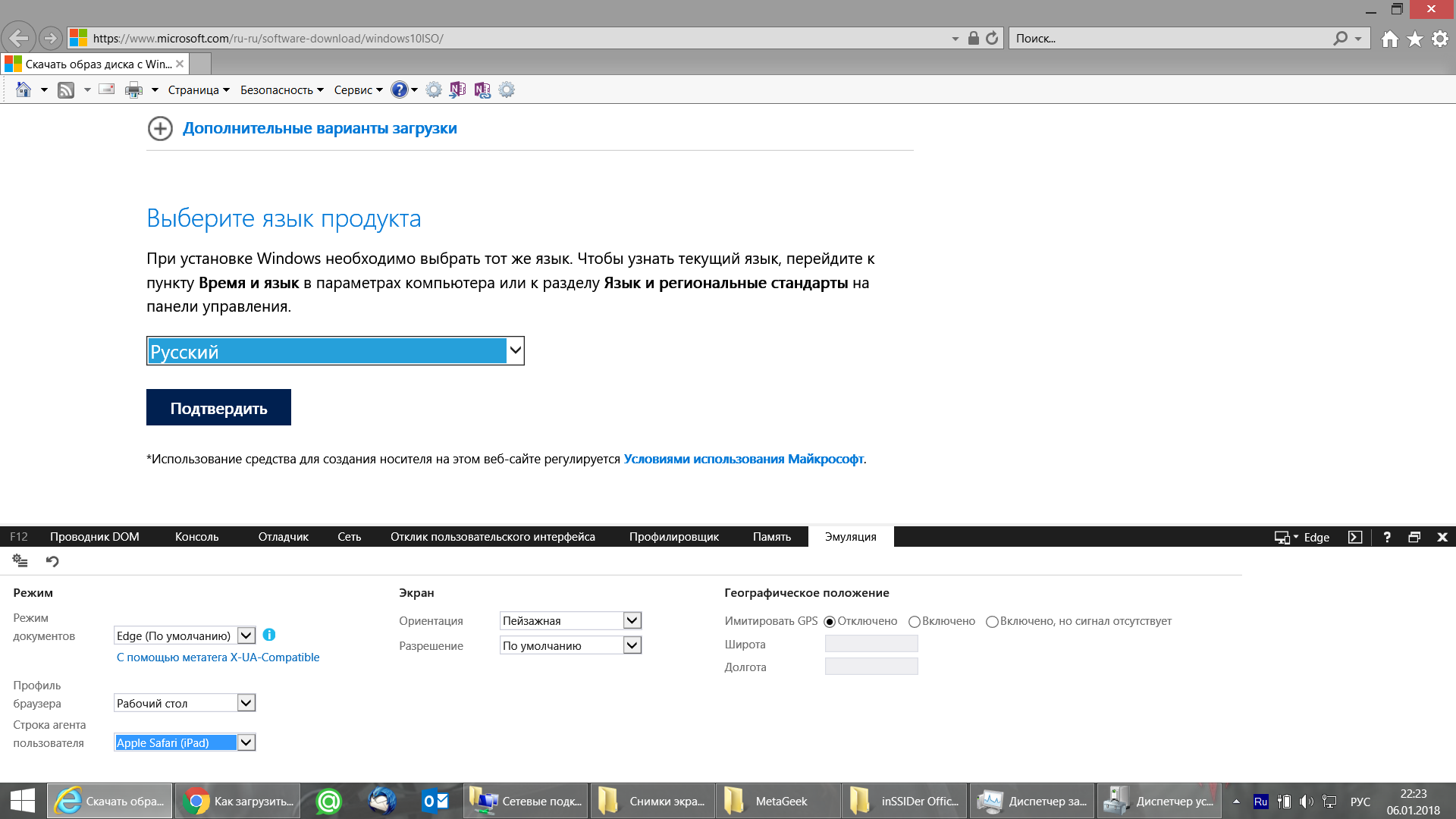This screenshot has height=819, width=1456.
Task: Expand the Apple Safari (iPad) user agent dropdown
Action: pyautogui.click(x=246, y=743)
